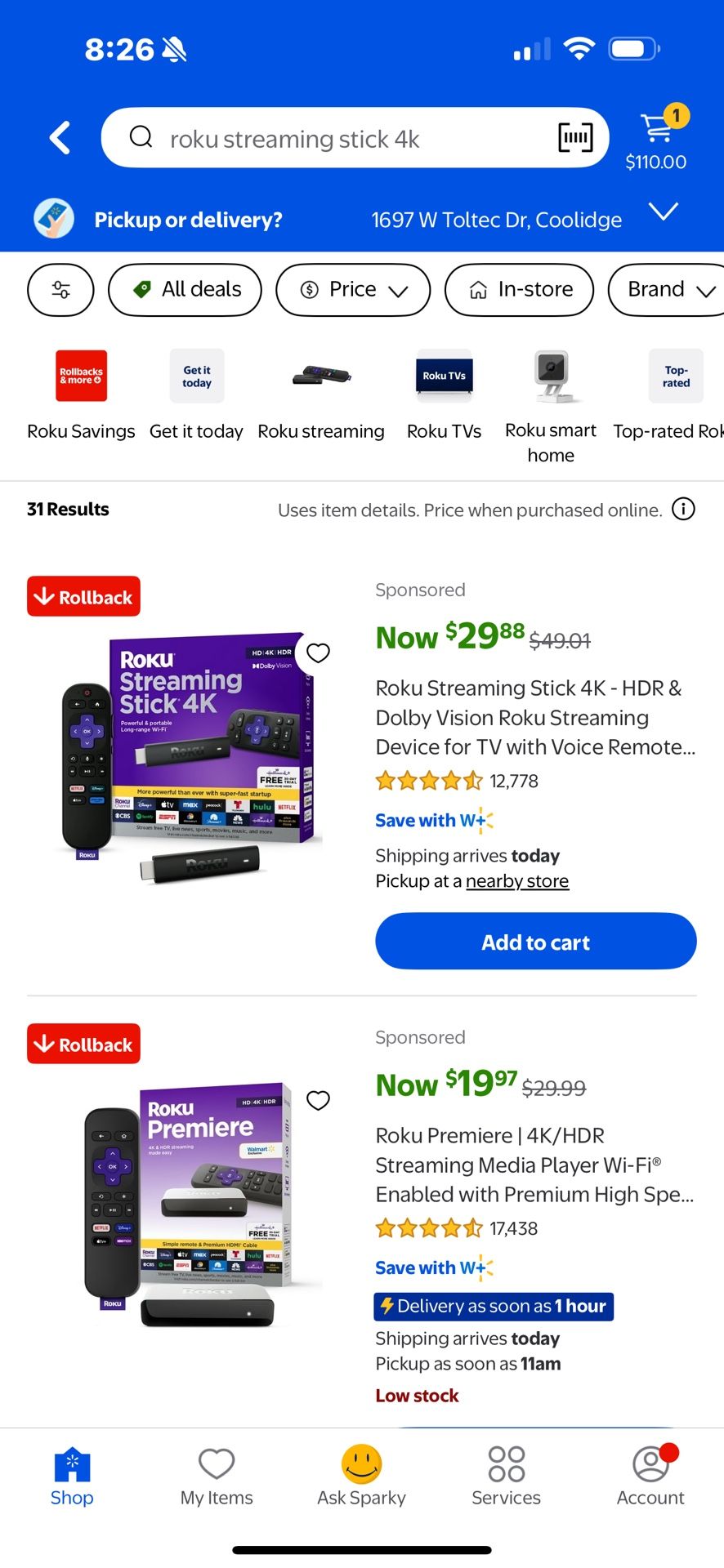Viewport: 724px width, 1568px height.
Task: Expand the Price filter dropdown
Action: pos(352,290)
